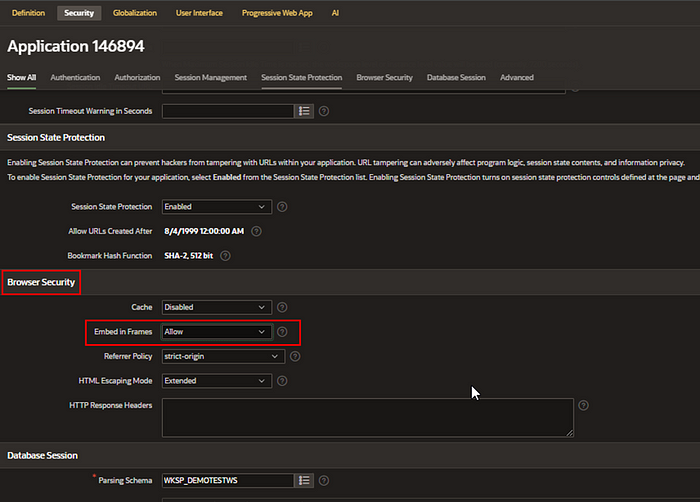This screenshot has width=700, height=502.
Task: Click the SHA-2, 512 bit value
Action: click(188, 256)
